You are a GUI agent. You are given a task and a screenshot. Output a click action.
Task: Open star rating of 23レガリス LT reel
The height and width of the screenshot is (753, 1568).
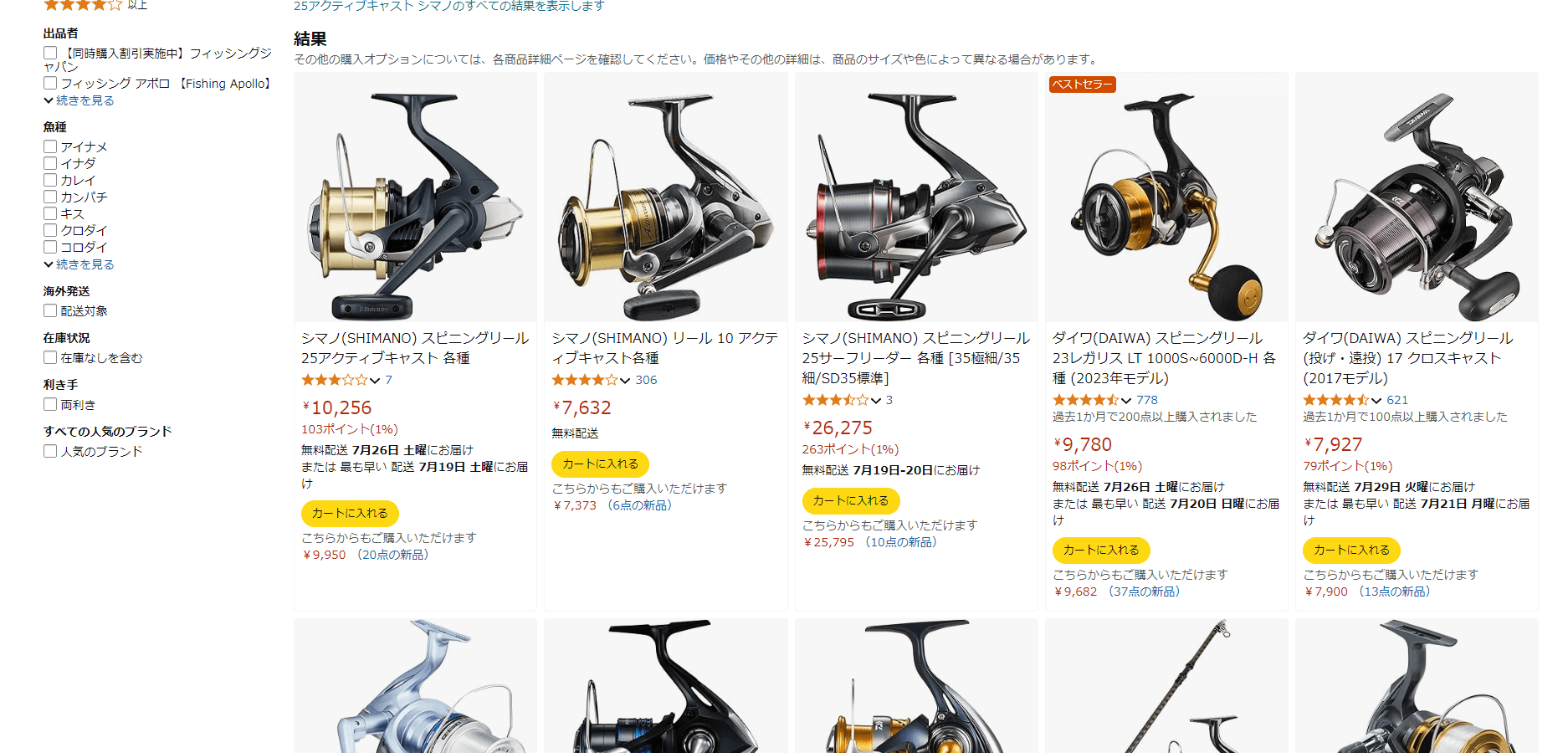point(1085,400)
